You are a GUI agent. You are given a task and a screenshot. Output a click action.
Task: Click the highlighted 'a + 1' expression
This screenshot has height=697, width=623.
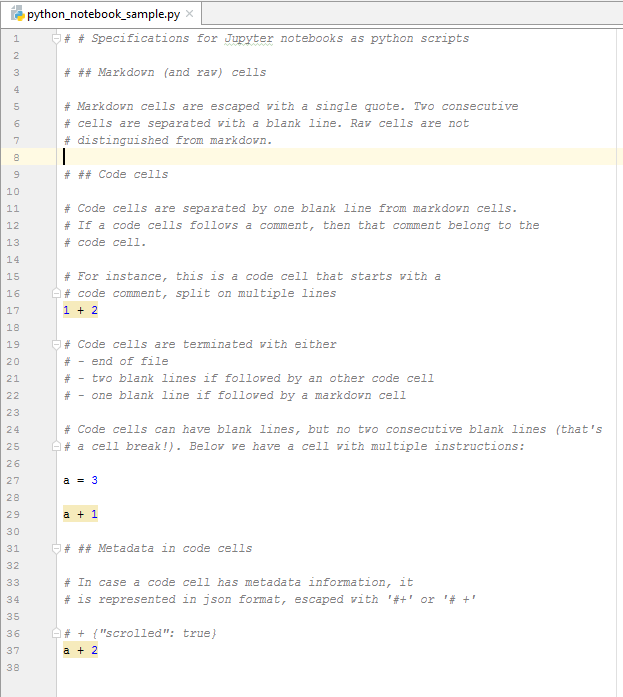80,514
